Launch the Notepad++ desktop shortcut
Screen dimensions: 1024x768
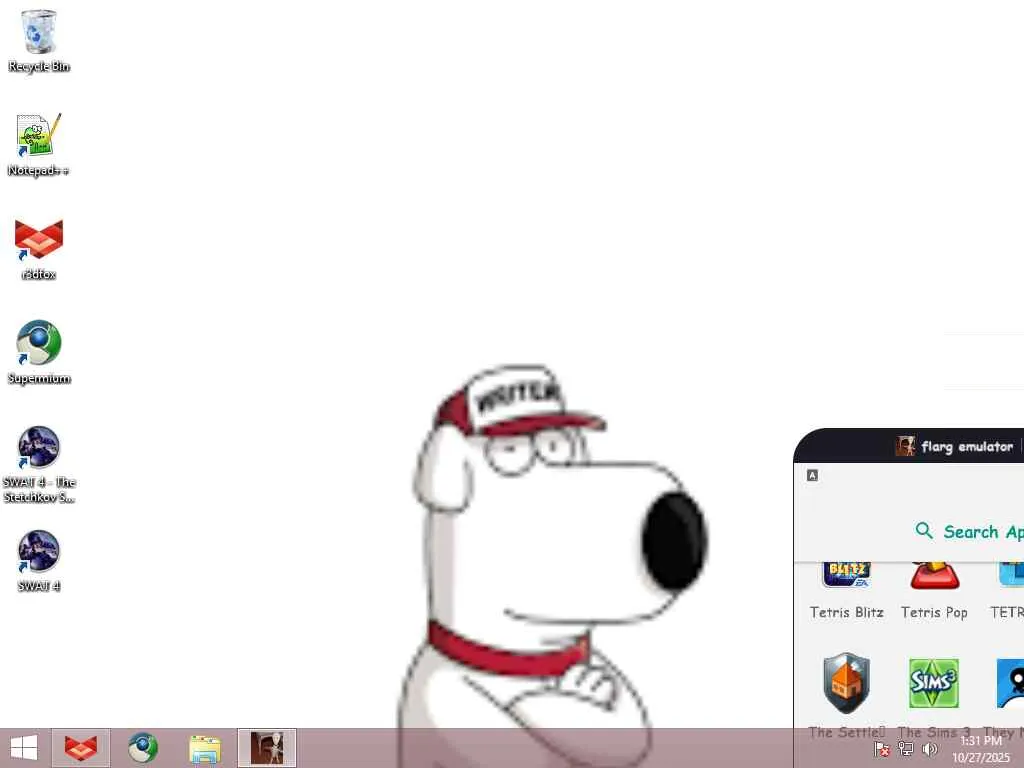coord(39,144)
